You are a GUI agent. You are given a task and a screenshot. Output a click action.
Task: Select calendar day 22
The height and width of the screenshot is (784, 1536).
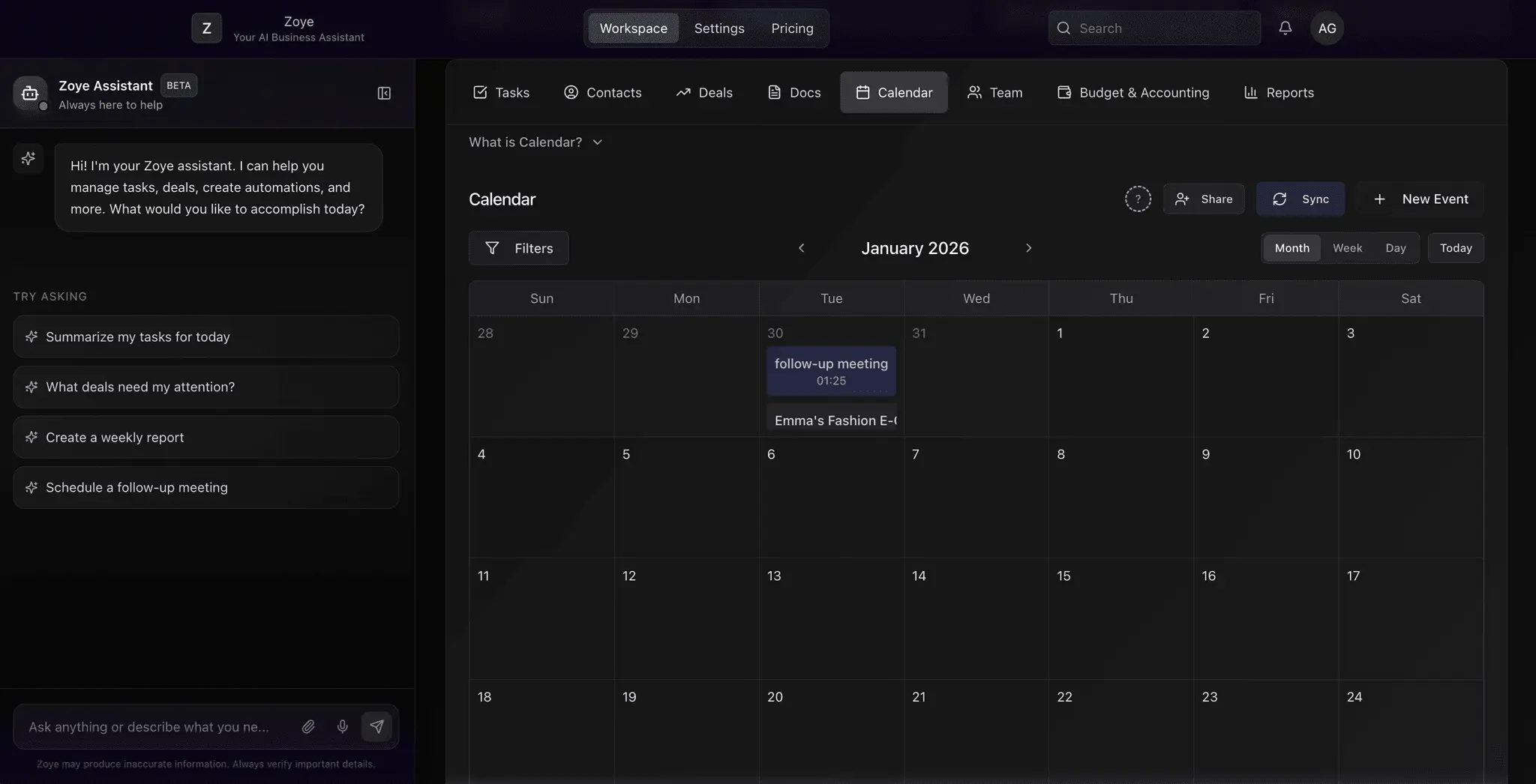(x=1121, y=732)
